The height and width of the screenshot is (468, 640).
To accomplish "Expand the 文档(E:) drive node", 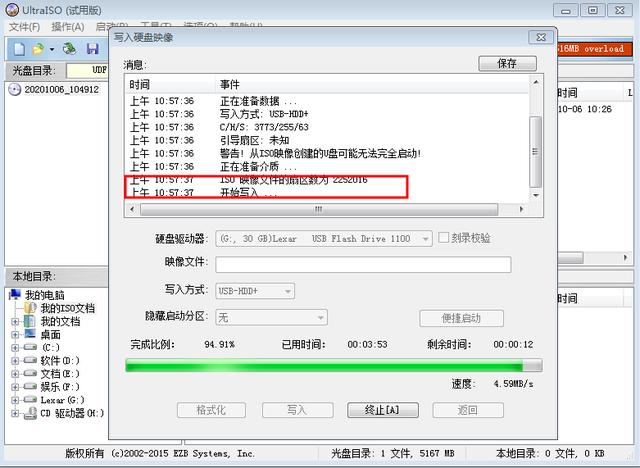I will (15, 374).
